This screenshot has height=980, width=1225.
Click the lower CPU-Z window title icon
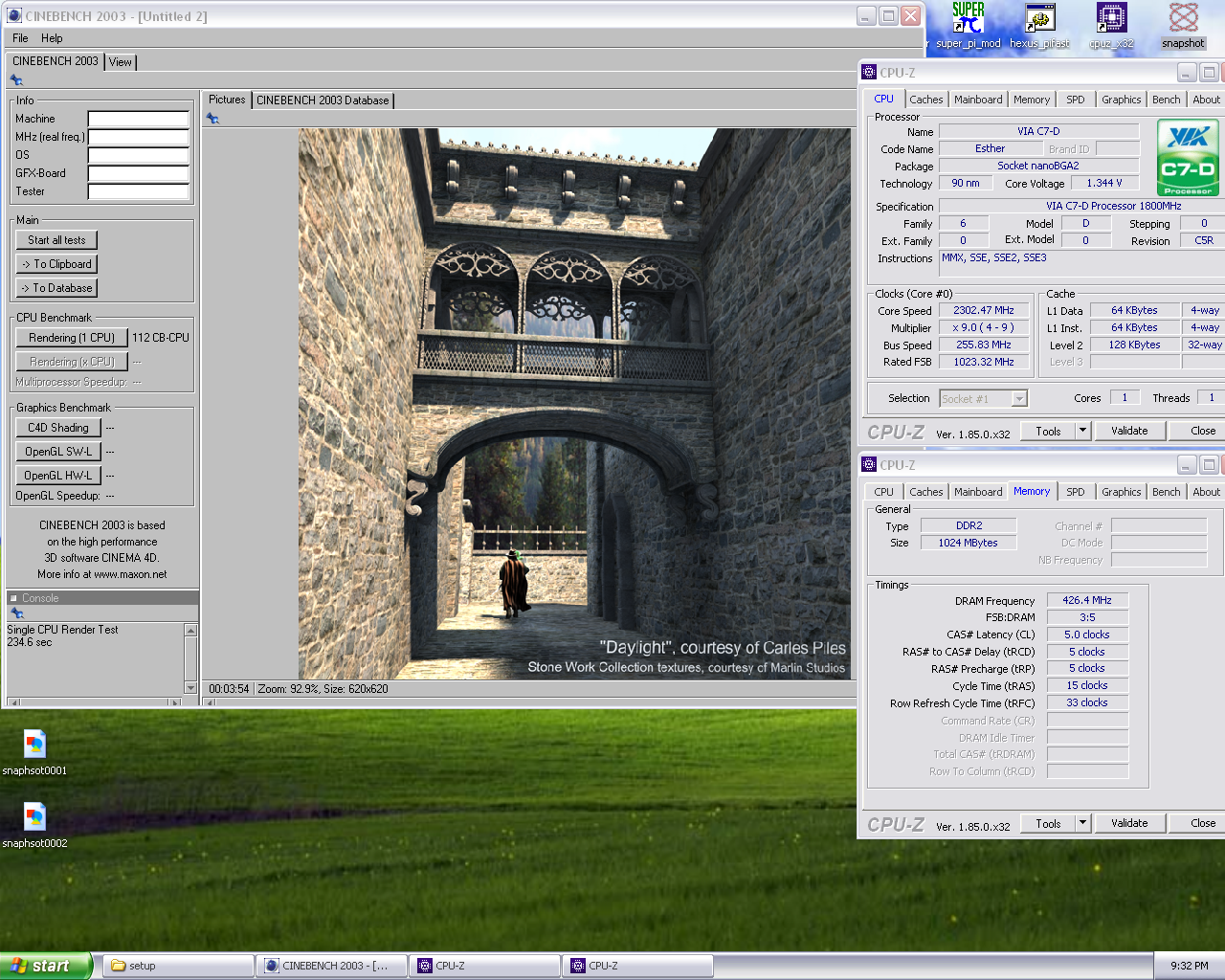click(x=869, y=464)
